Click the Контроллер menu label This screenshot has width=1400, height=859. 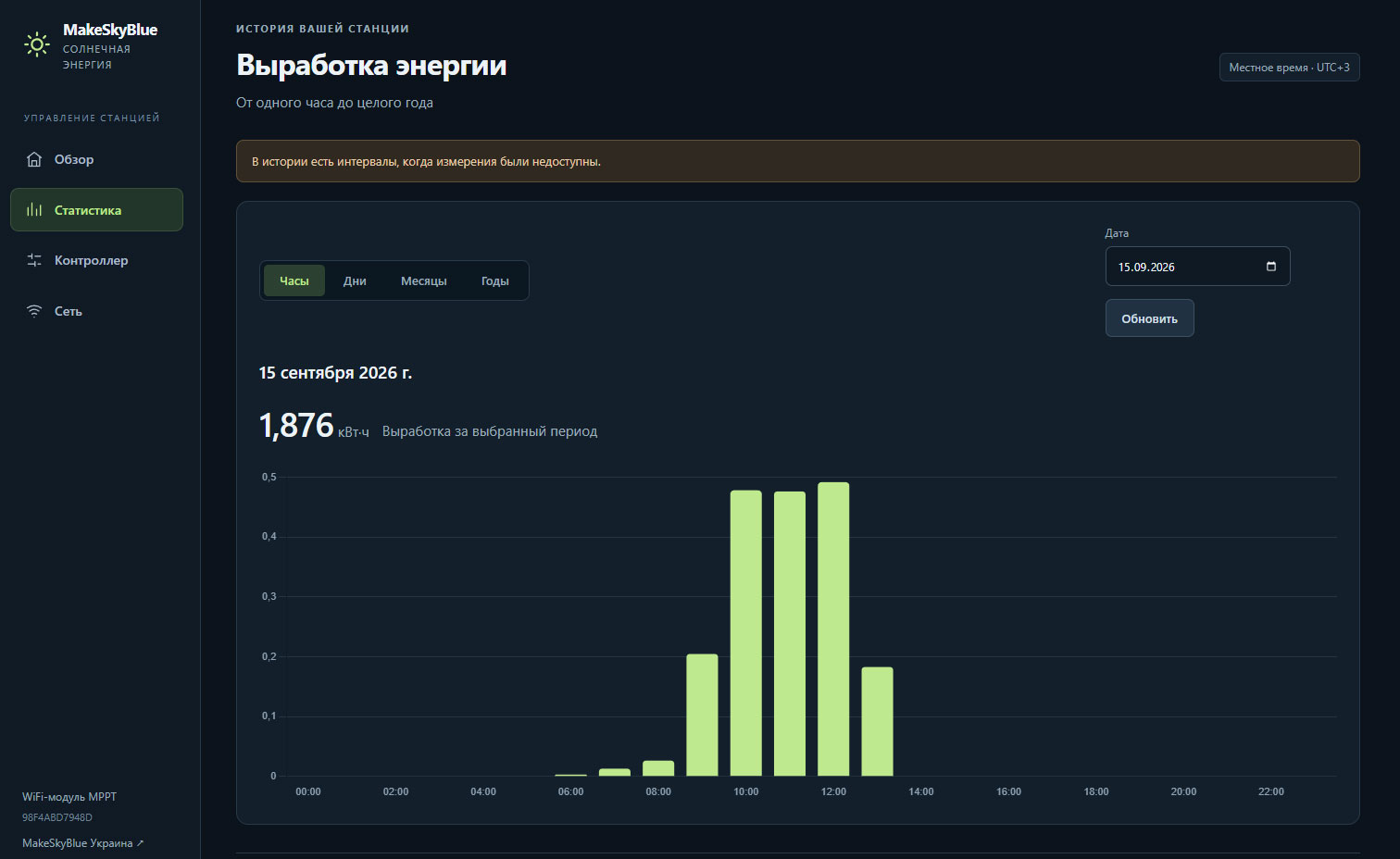point(92,261)
